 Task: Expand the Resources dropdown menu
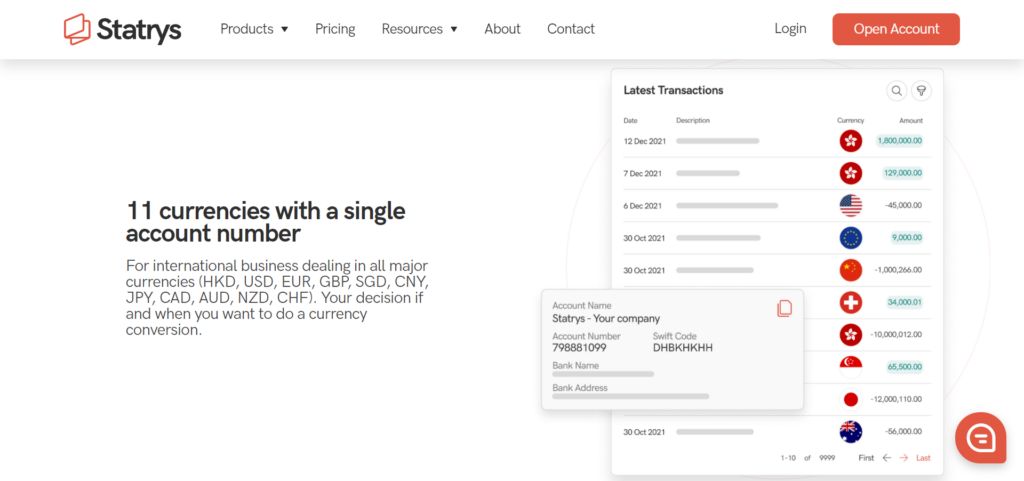coord(419,29)
